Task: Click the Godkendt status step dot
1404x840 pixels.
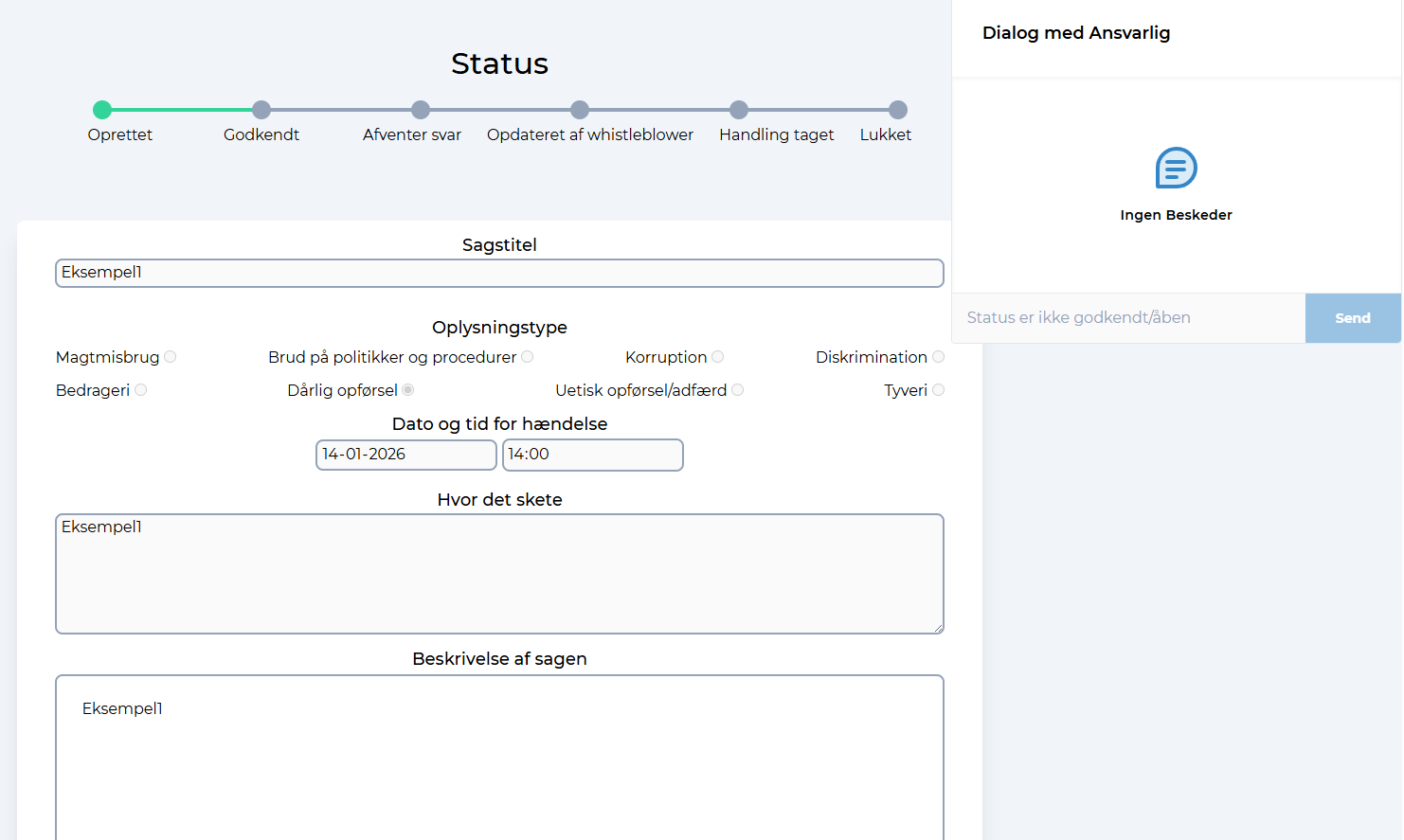Action: pyautogui.click(x=261, y=110)
